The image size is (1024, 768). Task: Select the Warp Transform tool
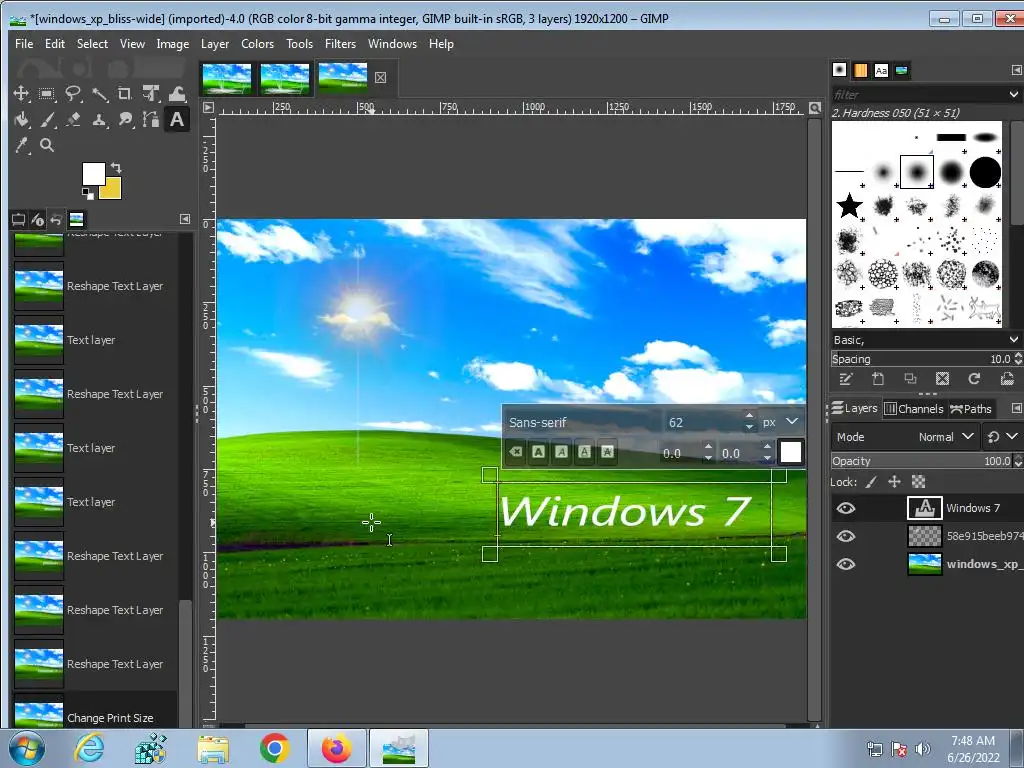coord(177,93)
